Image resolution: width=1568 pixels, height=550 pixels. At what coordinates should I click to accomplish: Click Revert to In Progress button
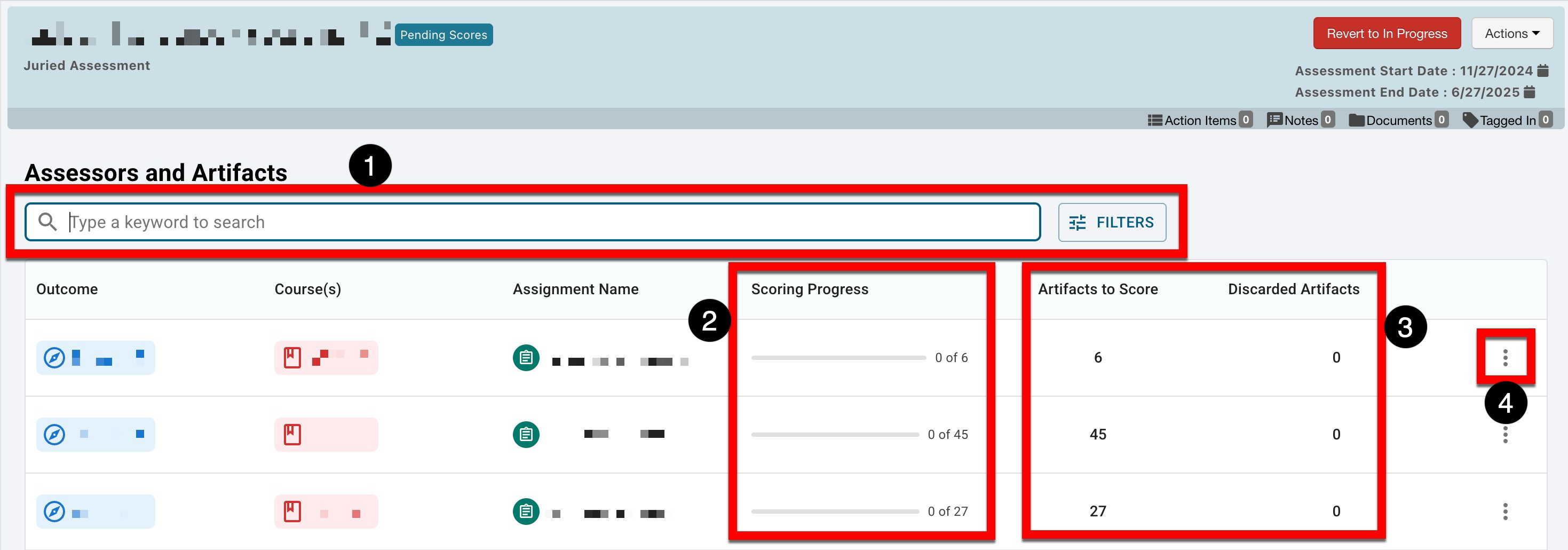point(1386,34)
